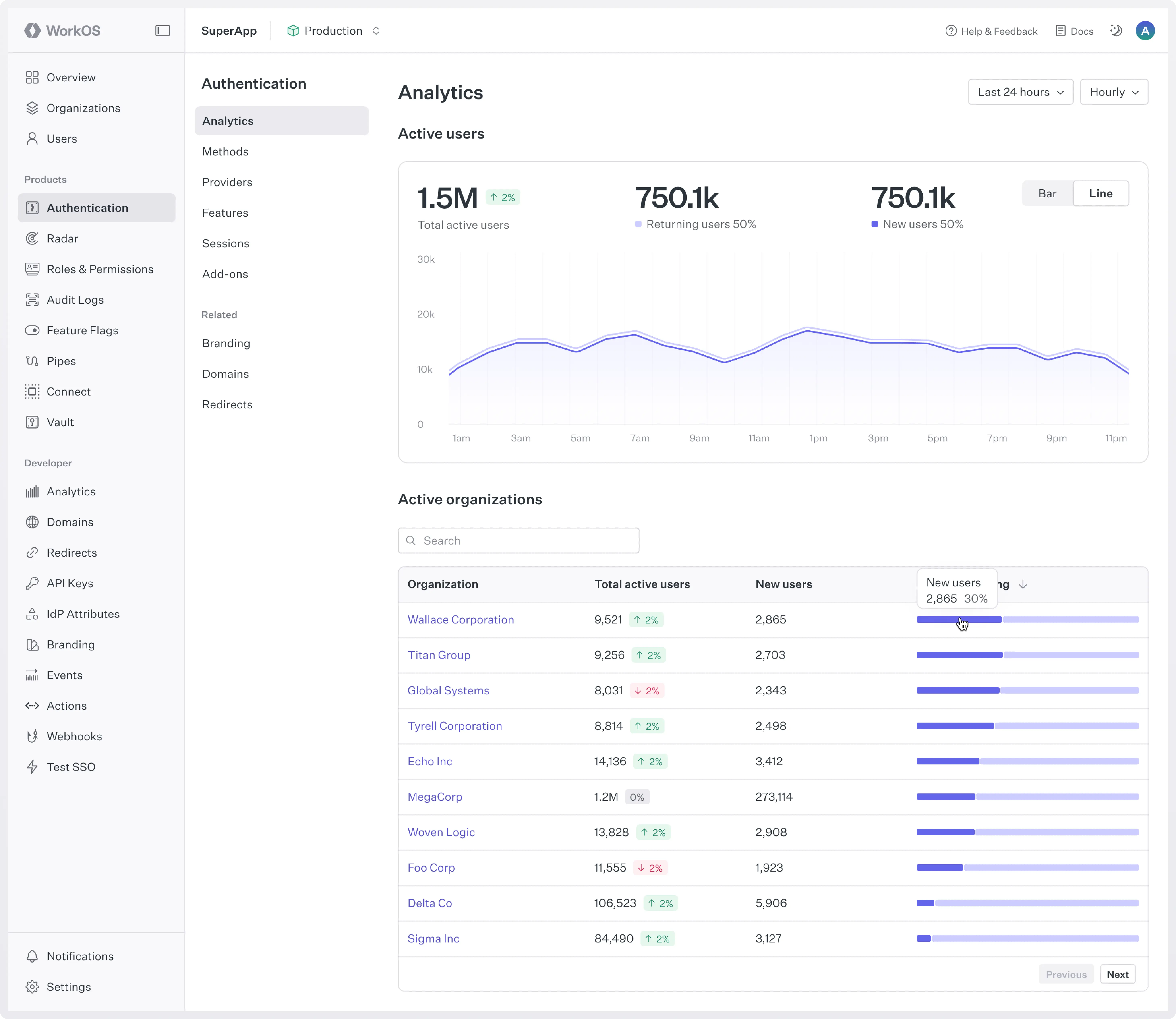Open the Vault product
Screen dimensions: 1176x1019
click(x=60, y=422)
